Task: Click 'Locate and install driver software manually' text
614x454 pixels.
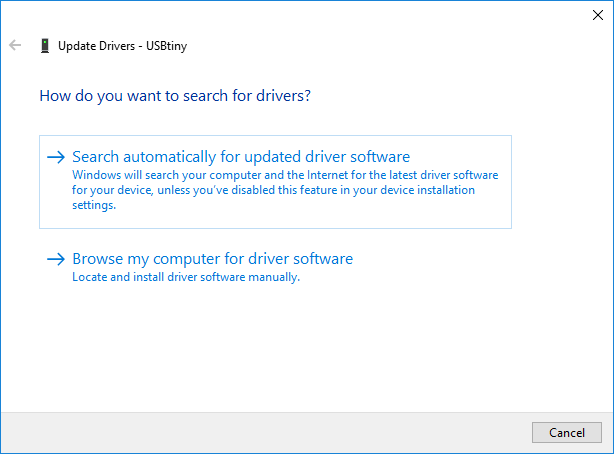Action: tap(186, 277)
